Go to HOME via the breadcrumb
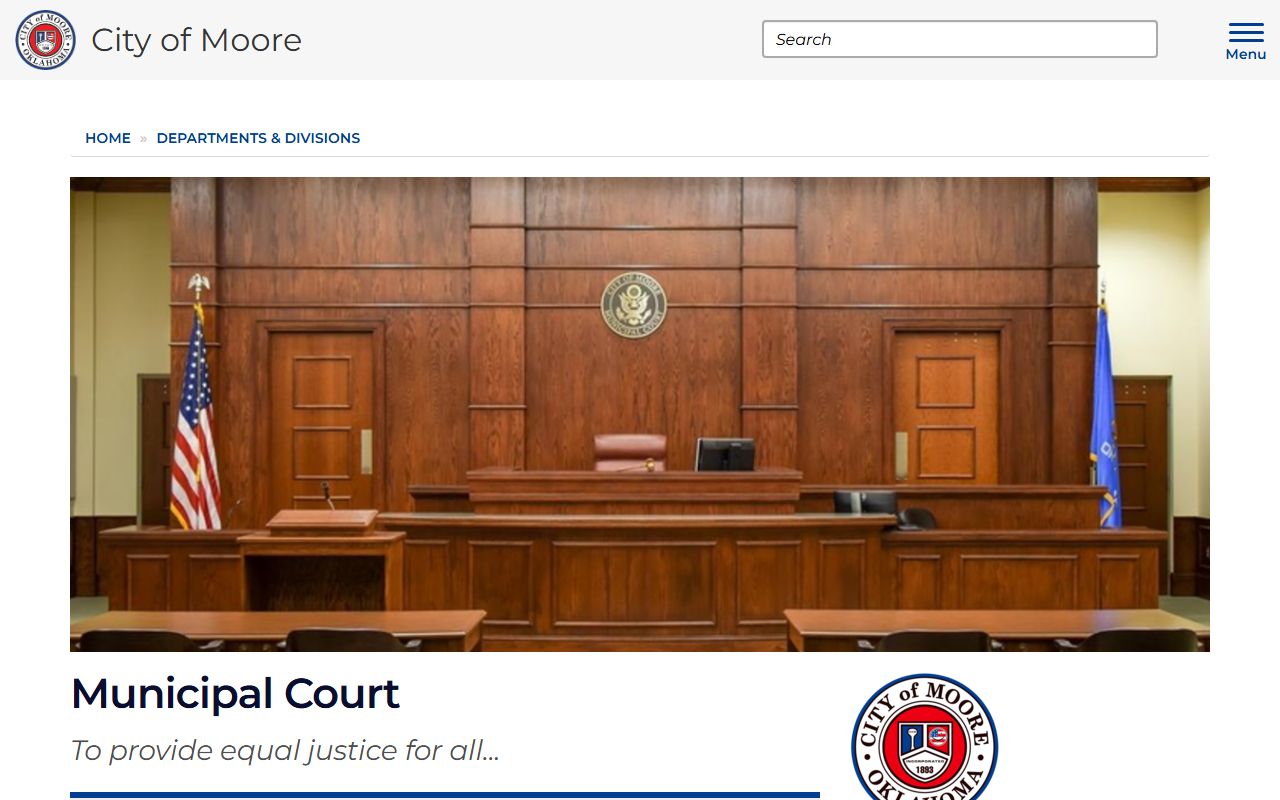This screenshot has width=1280, height=800. 108,138
